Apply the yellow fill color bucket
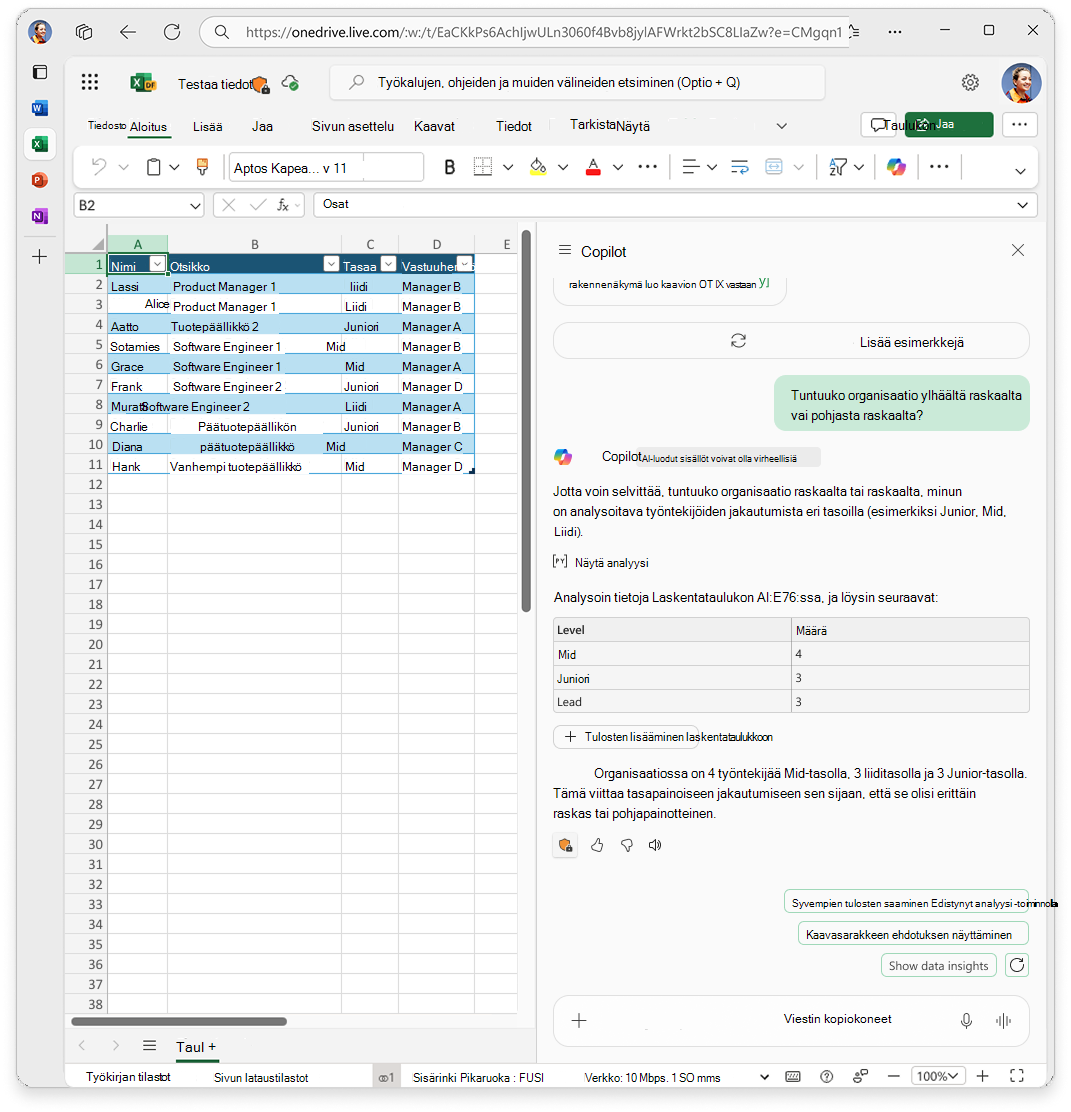This screenshot has width=1071, height=1112. [538, 167]
